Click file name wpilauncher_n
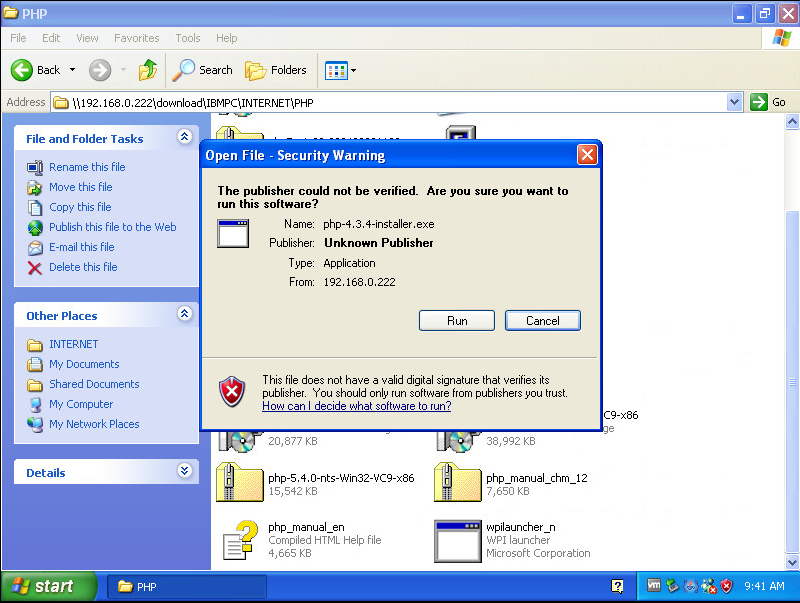This screenshot has height=603, width=800. [520, 527]
